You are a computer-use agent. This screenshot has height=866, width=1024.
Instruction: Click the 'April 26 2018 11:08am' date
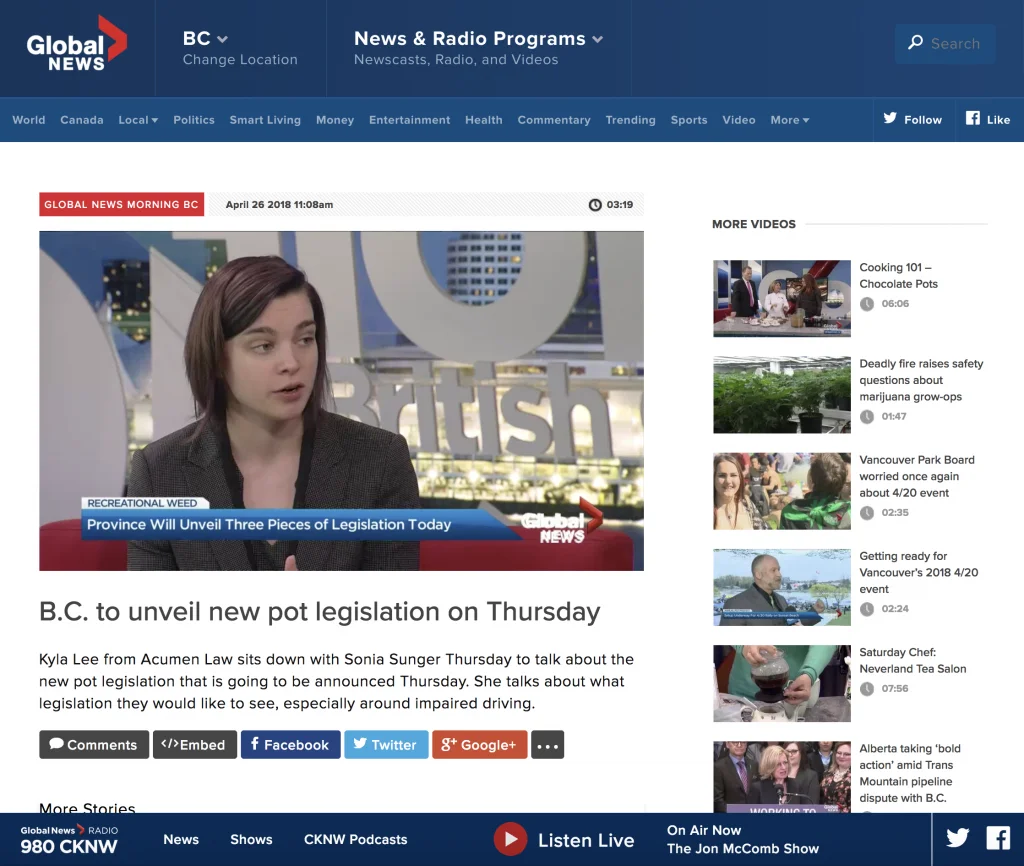[280, 204]
